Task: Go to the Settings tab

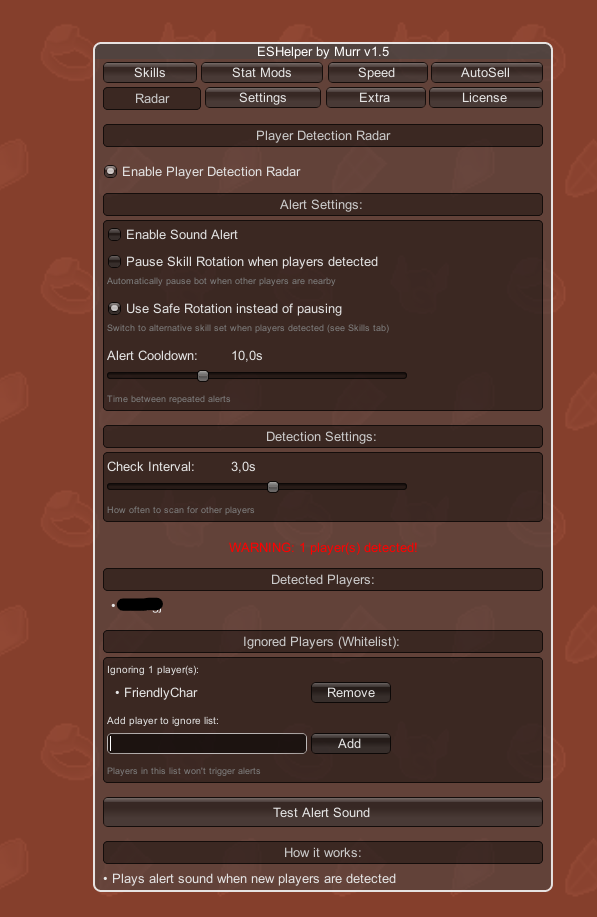Action: coord(263,98)
